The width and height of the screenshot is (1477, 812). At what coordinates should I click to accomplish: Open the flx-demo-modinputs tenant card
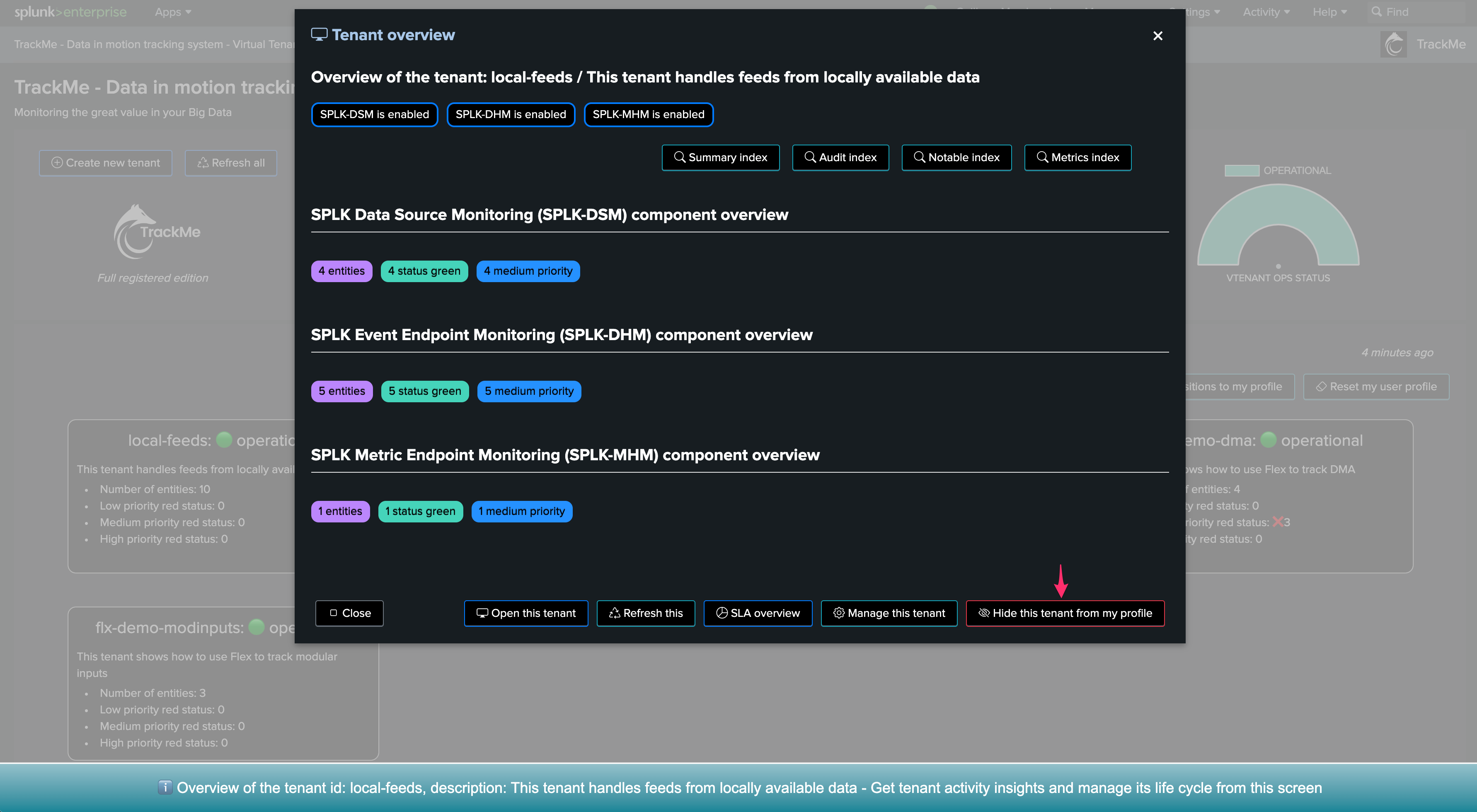pos(223,683)
